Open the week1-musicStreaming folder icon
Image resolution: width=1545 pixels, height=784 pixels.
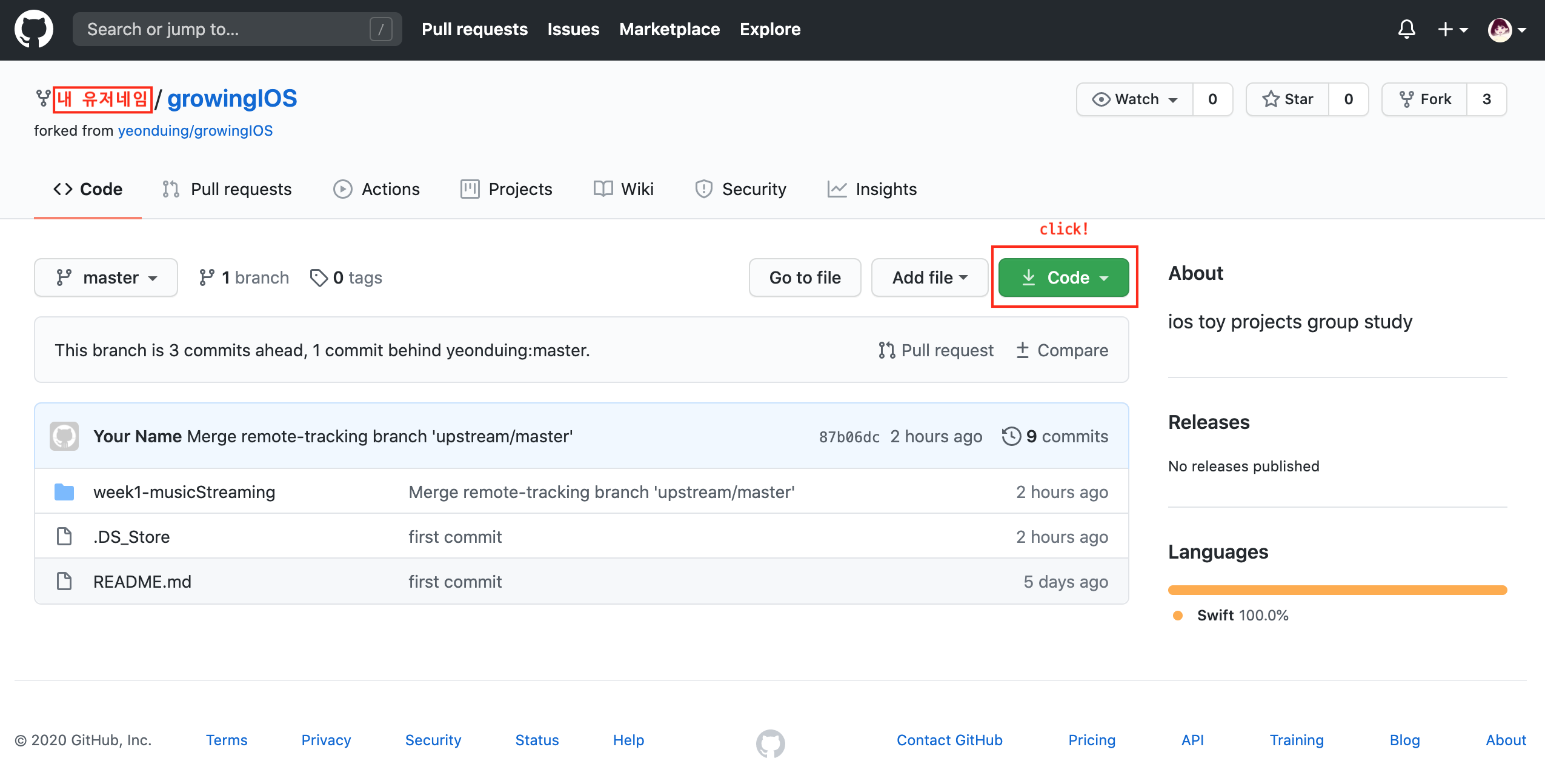64,492
